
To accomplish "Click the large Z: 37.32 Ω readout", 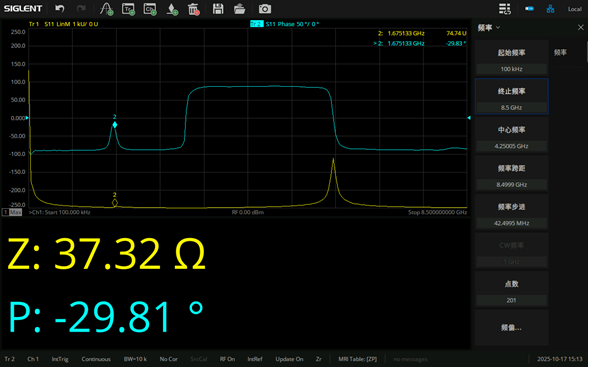I will click(107, 255).
